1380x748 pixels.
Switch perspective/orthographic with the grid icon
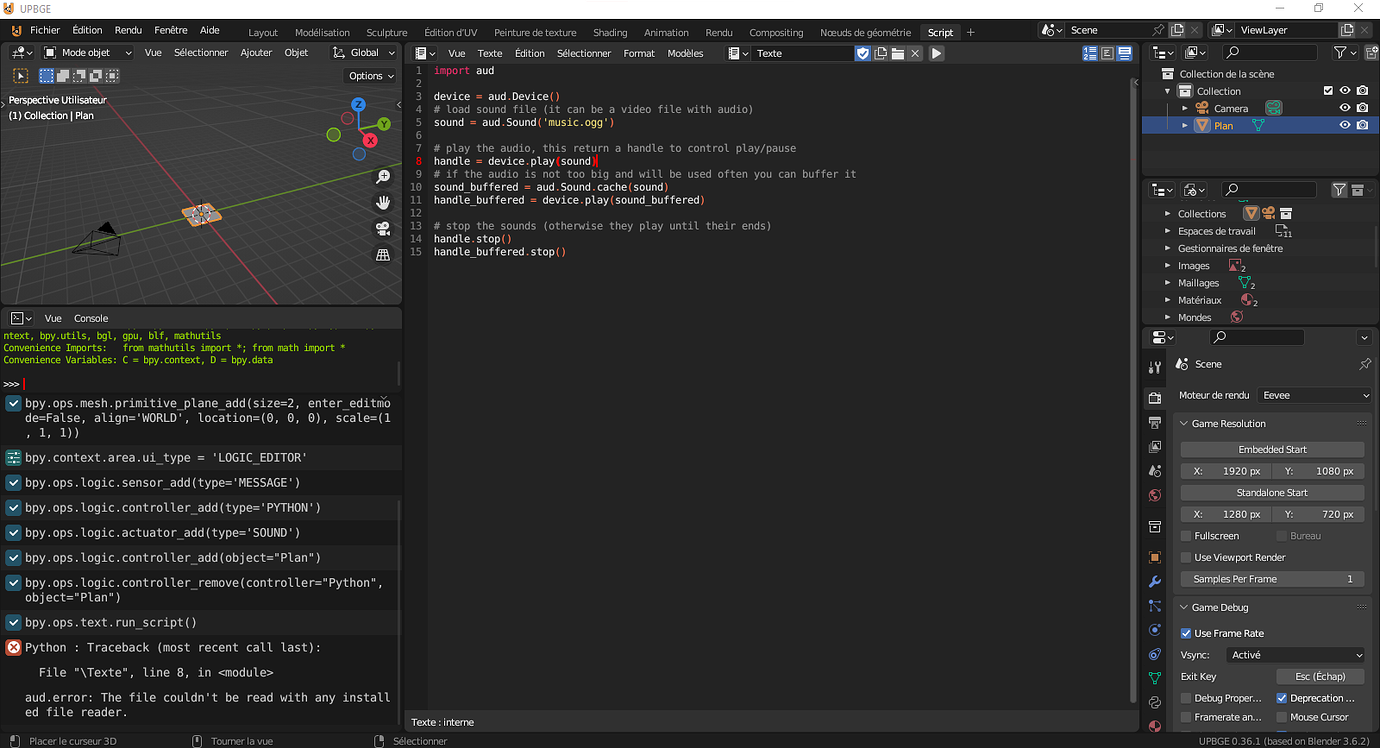383,255
